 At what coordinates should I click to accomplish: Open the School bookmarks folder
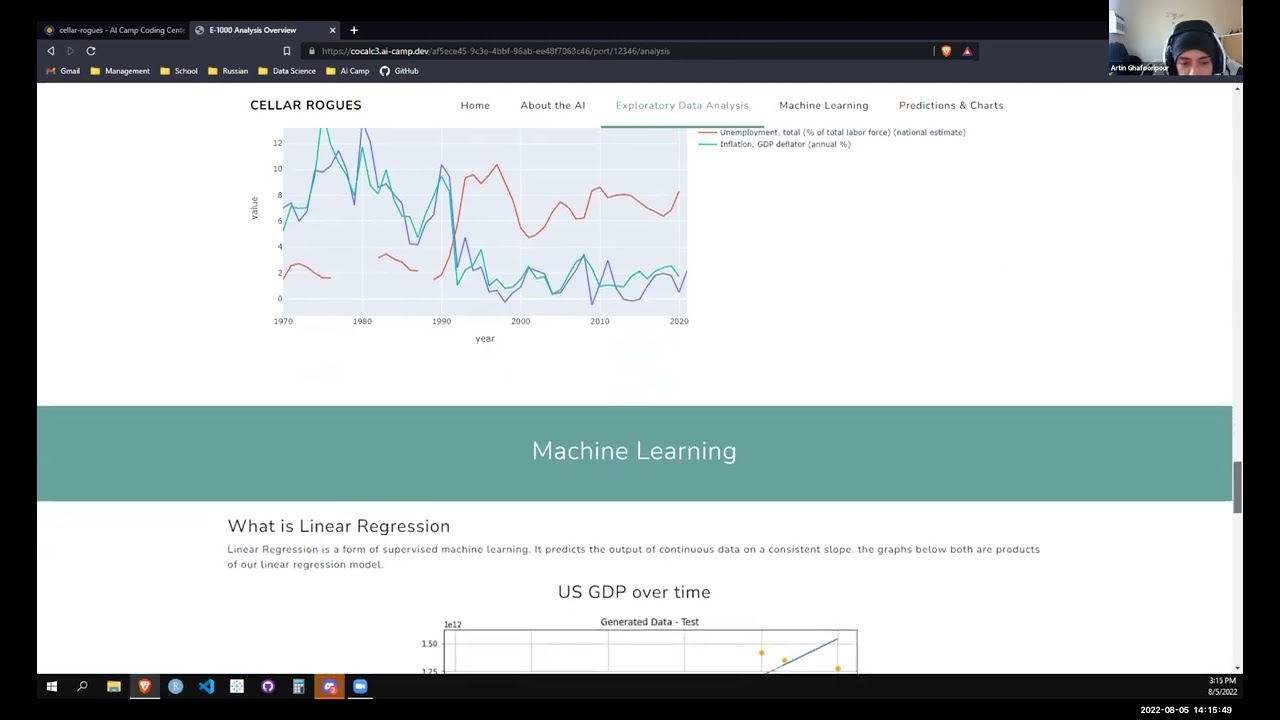(x=179, y=71)
